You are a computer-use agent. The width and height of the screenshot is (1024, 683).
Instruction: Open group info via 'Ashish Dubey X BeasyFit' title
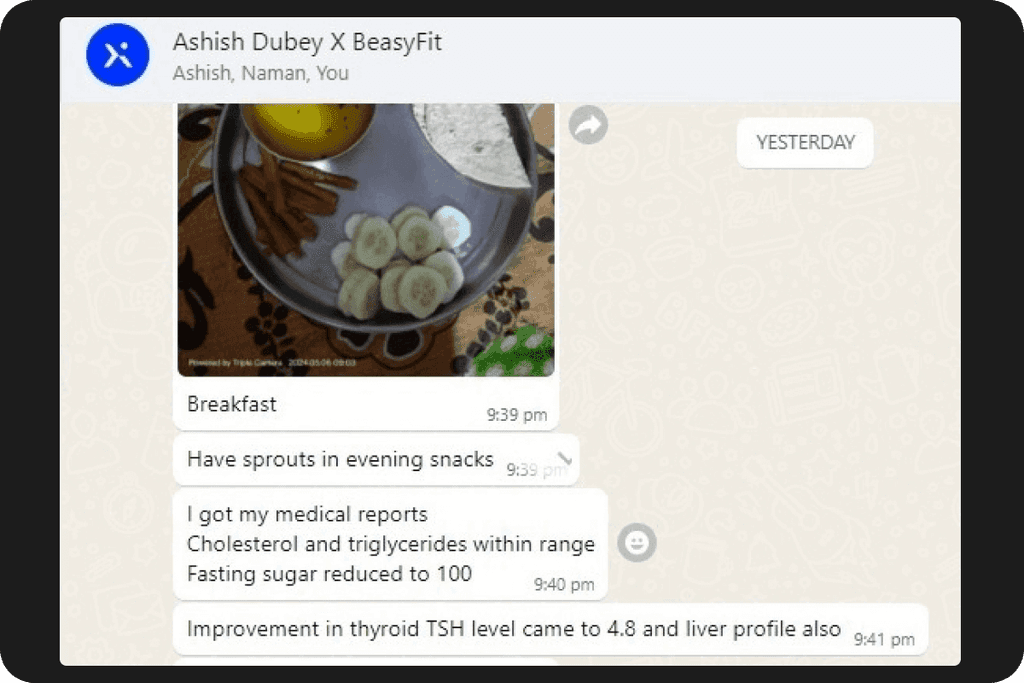tap(307, 42)
